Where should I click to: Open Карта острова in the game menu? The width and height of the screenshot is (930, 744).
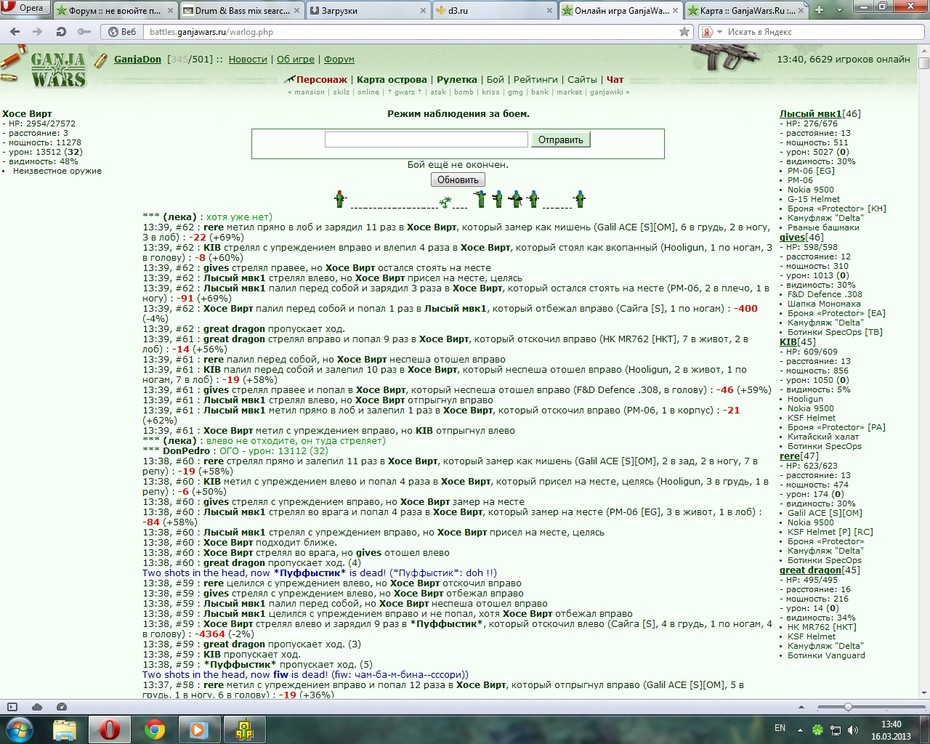point(391,80)
